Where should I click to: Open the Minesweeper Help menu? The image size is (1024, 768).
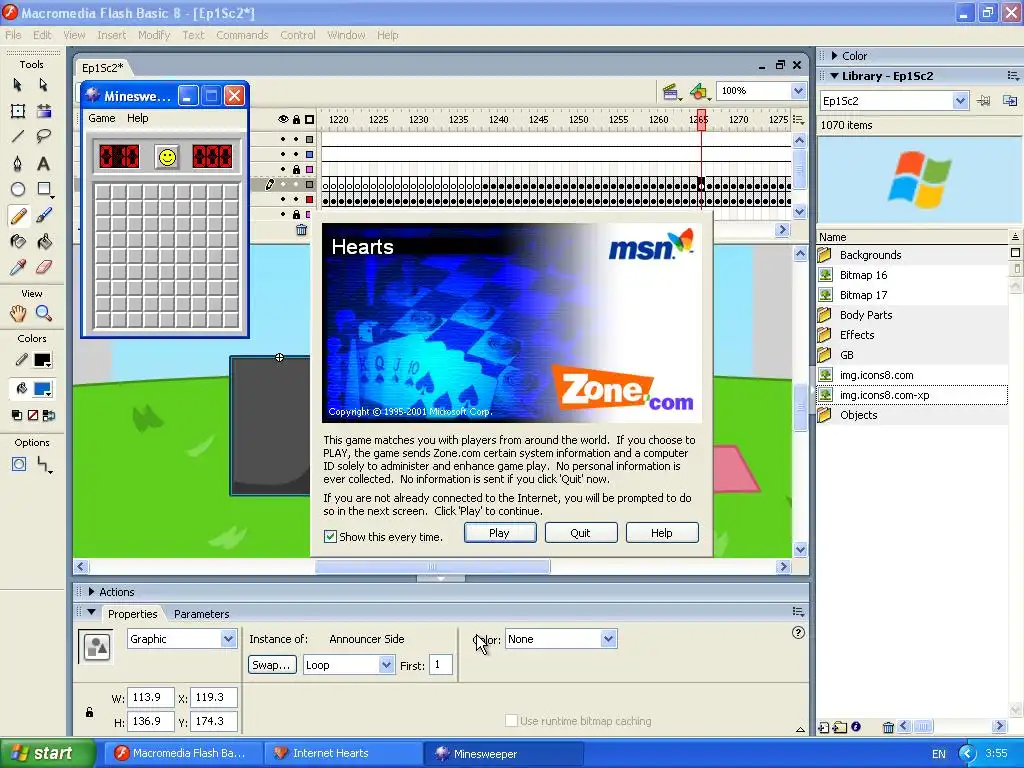click(137, 118)
